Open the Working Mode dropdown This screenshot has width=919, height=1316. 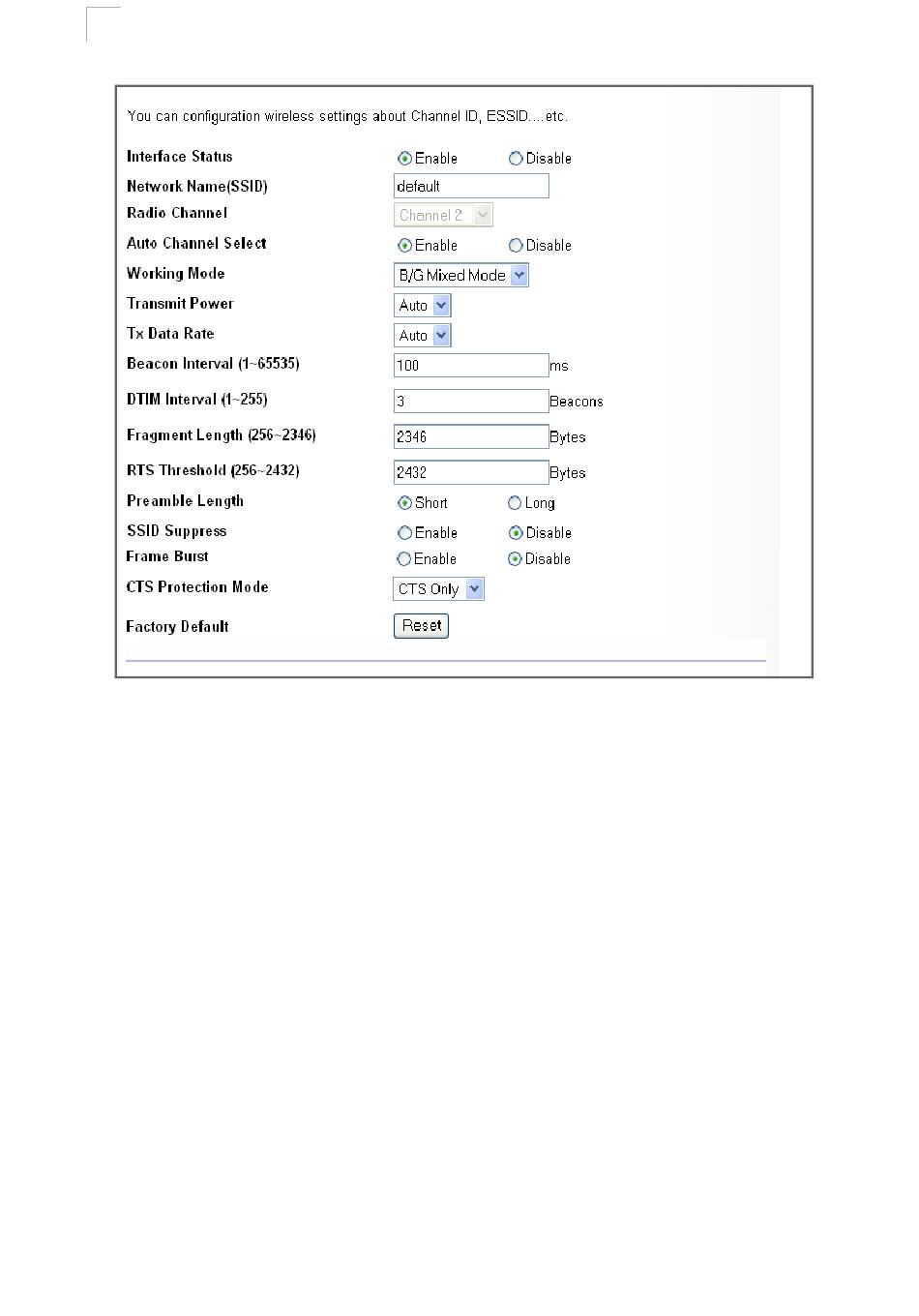pyautogui.click(x=461, y=276)
